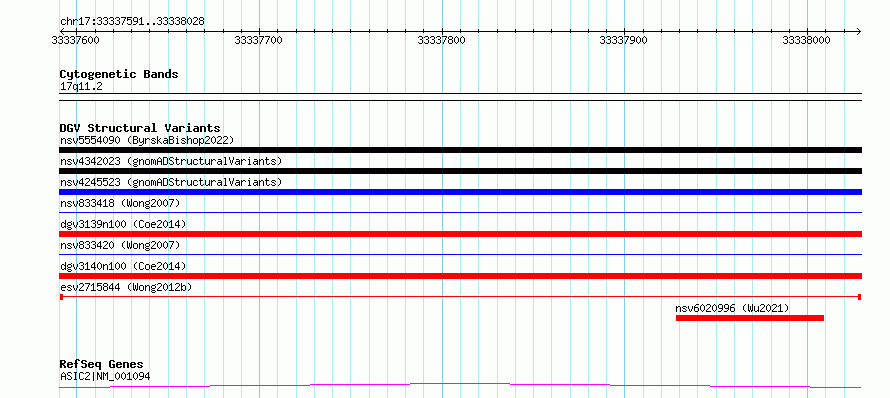This screenshot has height=398, width=890.
Task: Click ruler tick label 33337800
Action: [x=441, y=40]
